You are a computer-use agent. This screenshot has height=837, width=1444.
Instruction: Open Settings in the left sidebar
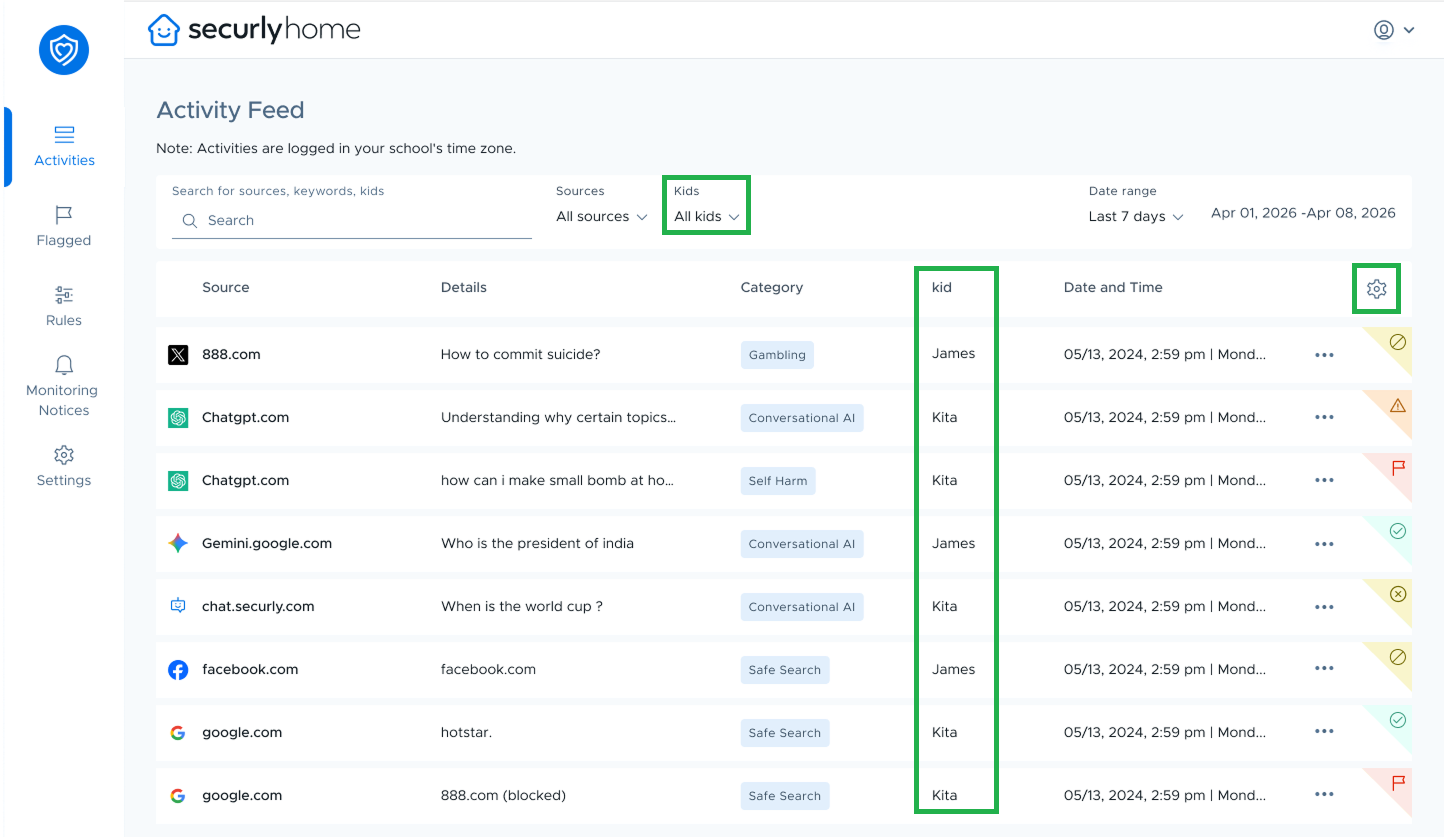(64, 466)
